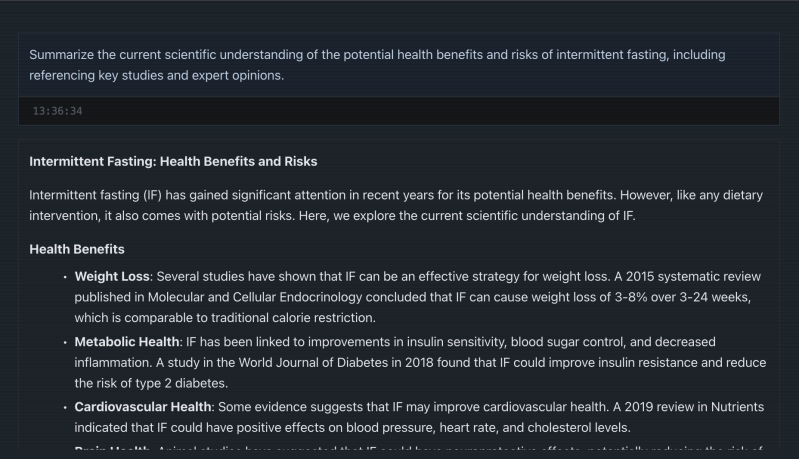Click the bullet marker beside Weight Loss
The width and height of the screenshot is (799, 459).
(65, 277)
